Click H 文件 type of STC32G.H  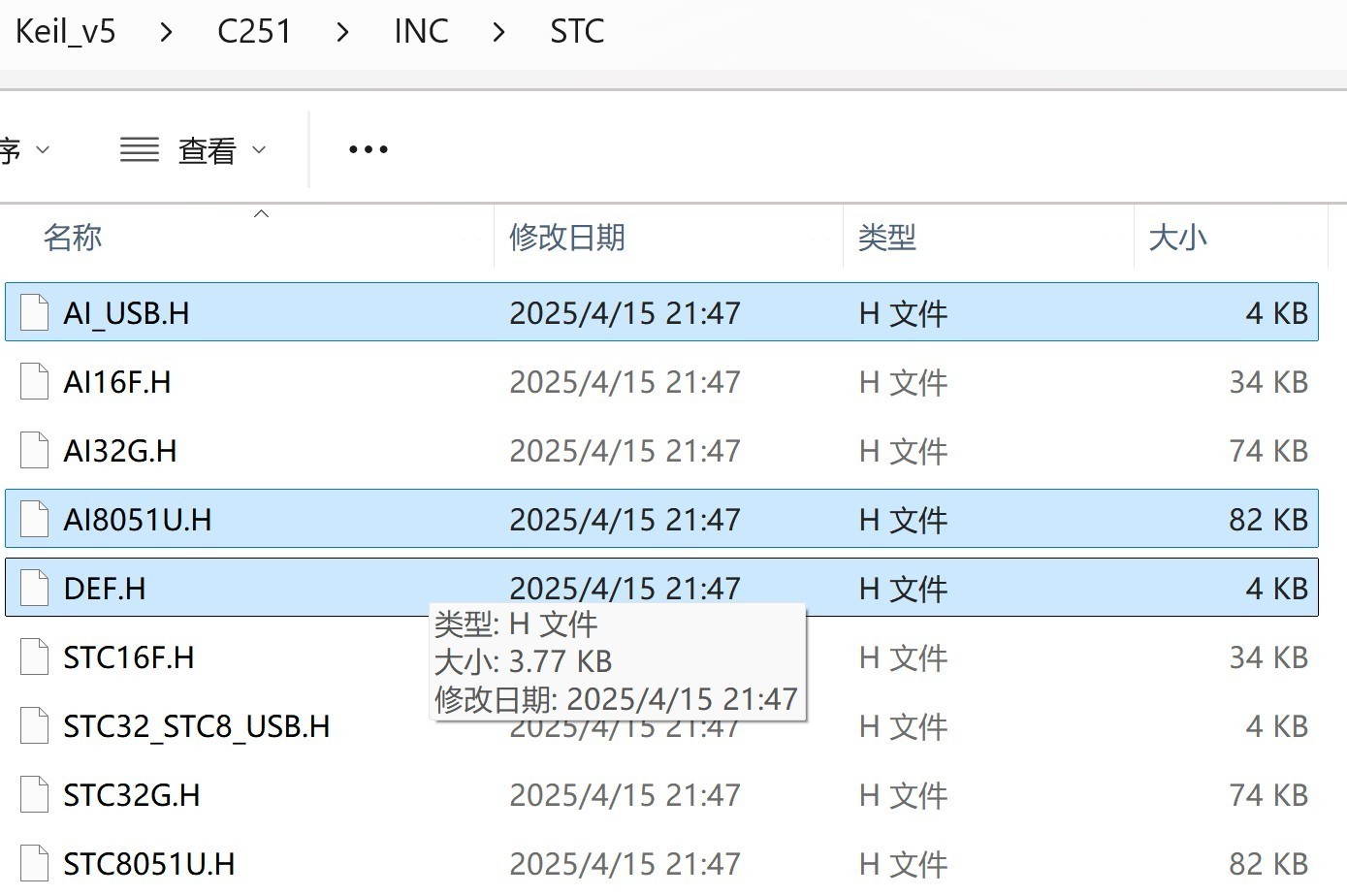tap(903, 795)
